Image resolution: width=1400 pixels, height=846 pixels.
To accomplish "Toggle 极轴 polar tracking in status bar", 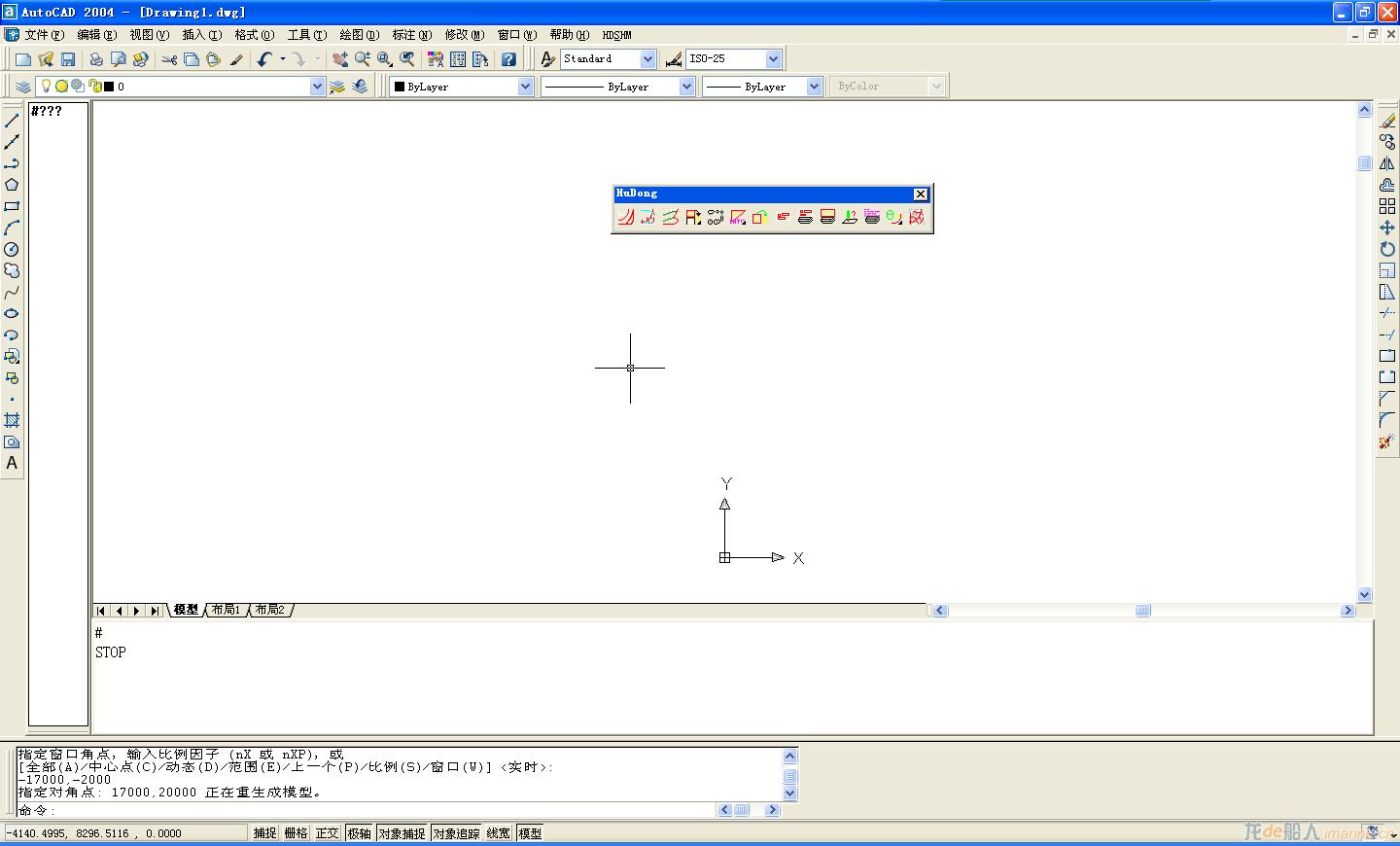I will click(360, 833).
